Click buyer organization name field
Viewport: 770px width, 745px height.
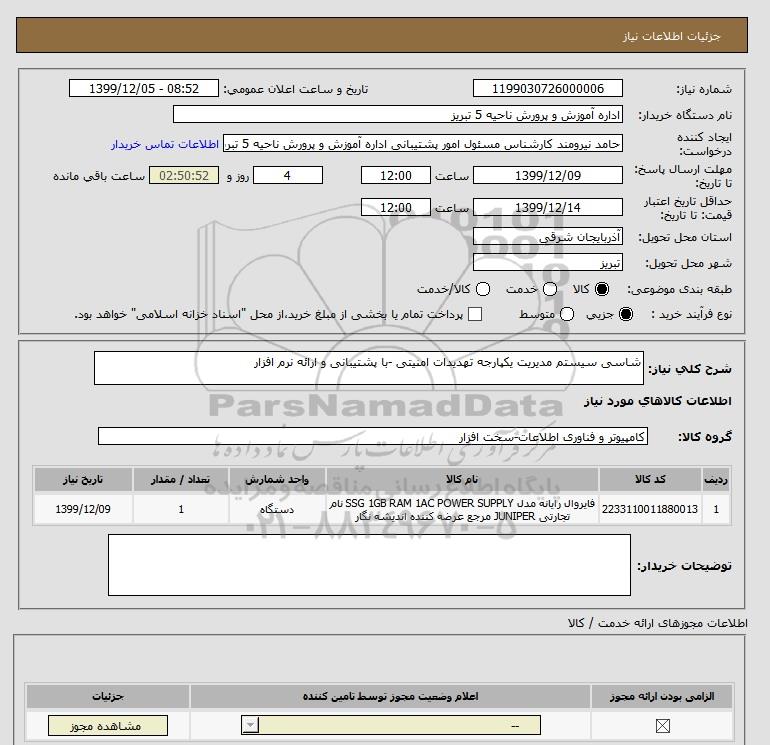point(398,114)
